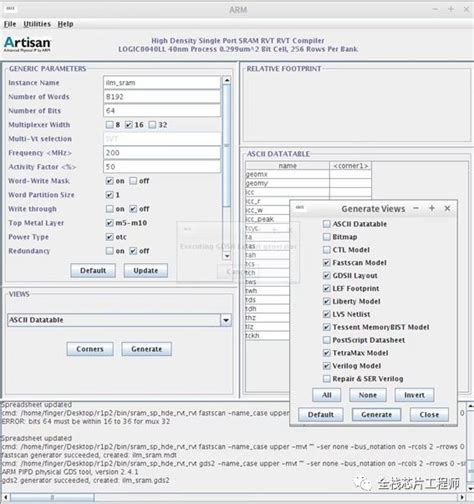Click Default button in Generate Views
The height and width of the screenshot is (504, 474).
(321, 415)
